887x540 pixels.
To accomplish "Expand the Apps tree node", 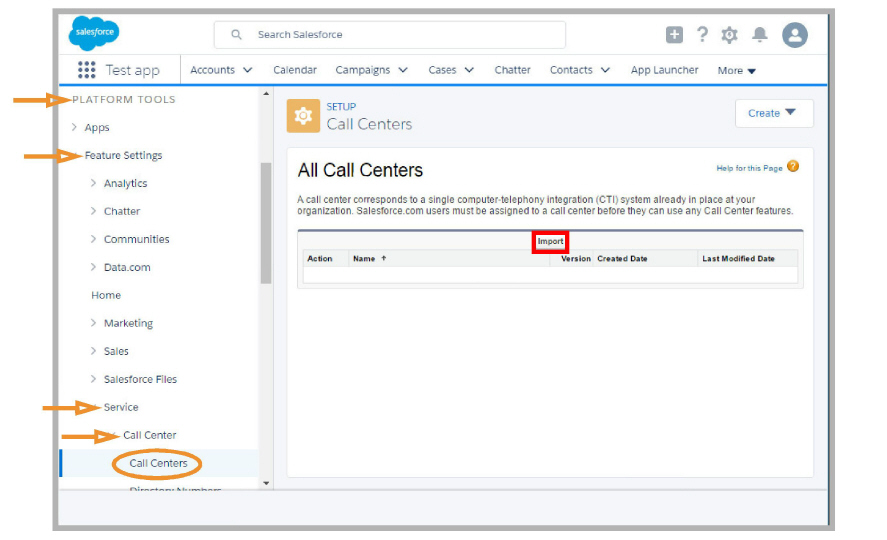I will tap(74, 127).
